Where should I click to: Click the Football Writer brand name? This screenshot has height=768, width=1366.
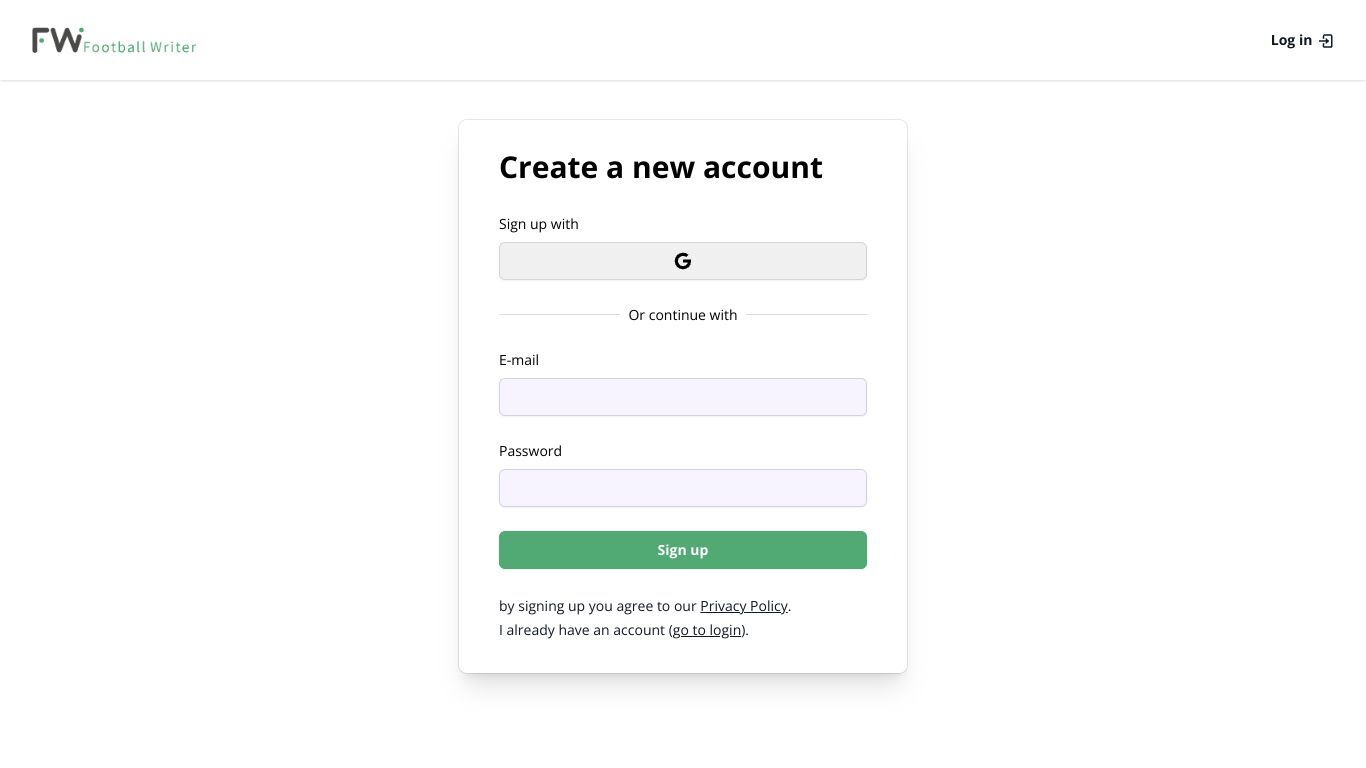(140, 46)
